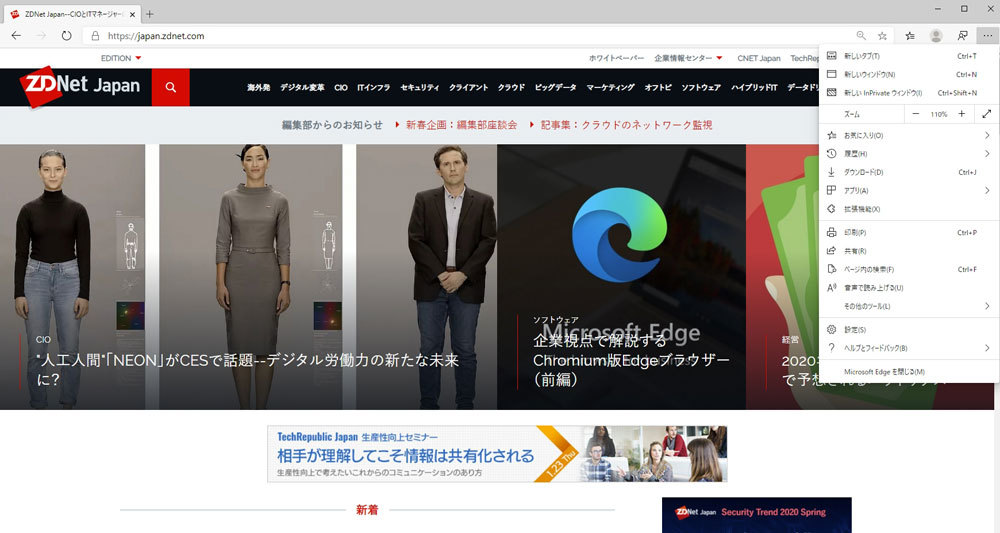Open the マーケティング navigation item
This screenshot has height=533, width=1000.
tap(610, 87)
